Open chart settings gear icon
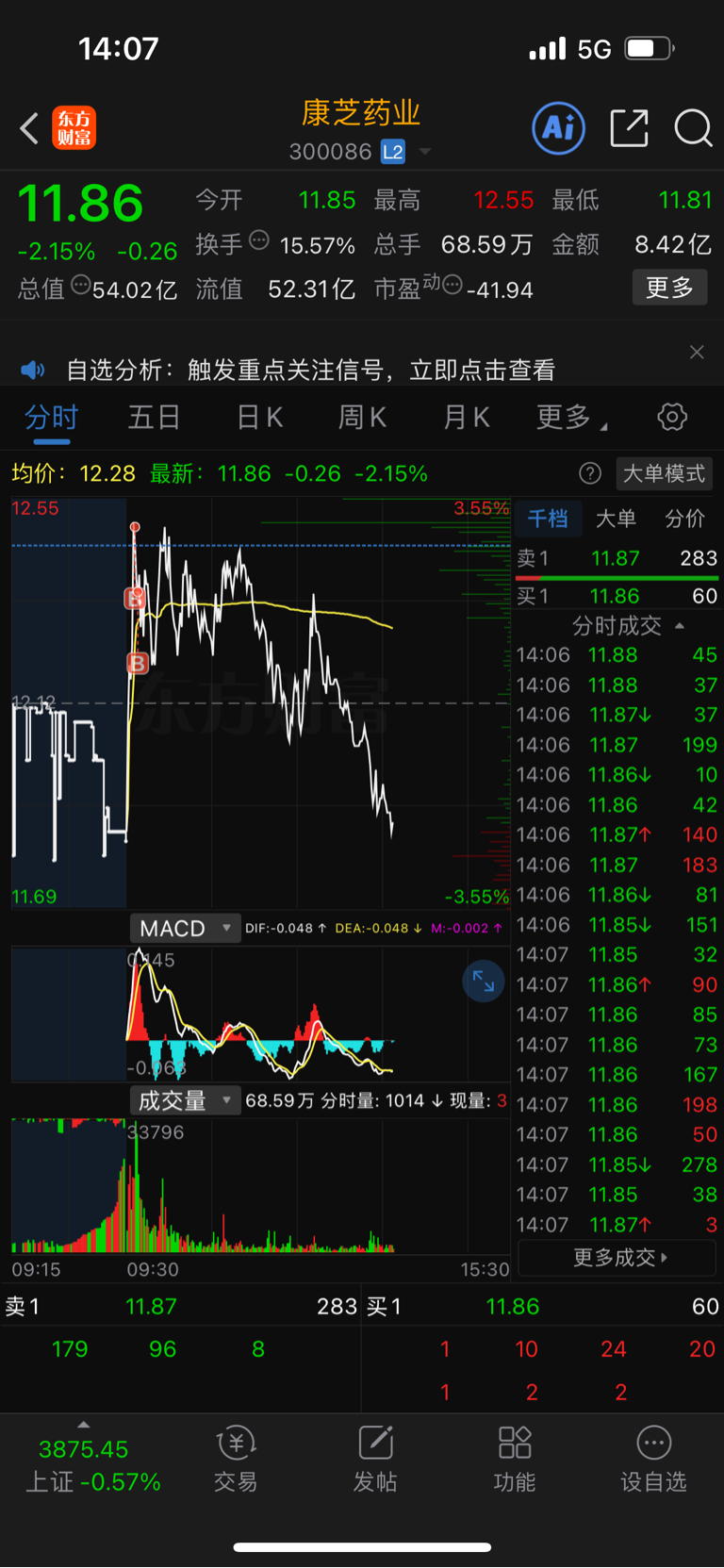Screen dimensions: 724x1568 [672, 417]
